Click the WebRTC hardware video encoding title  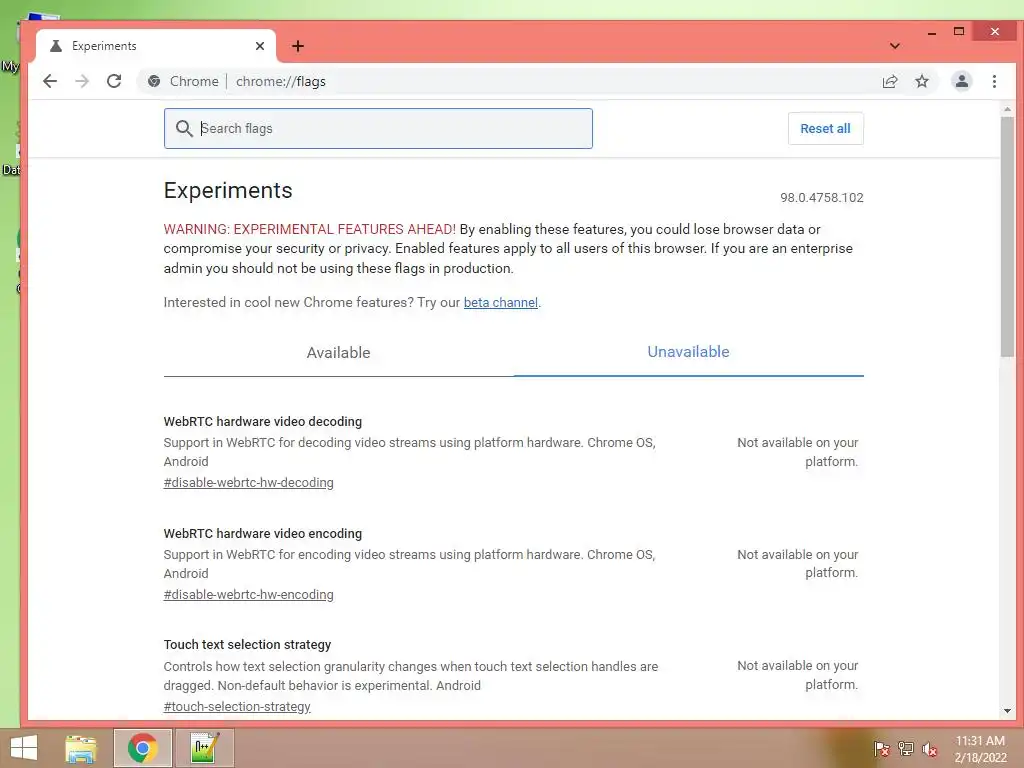263,534
